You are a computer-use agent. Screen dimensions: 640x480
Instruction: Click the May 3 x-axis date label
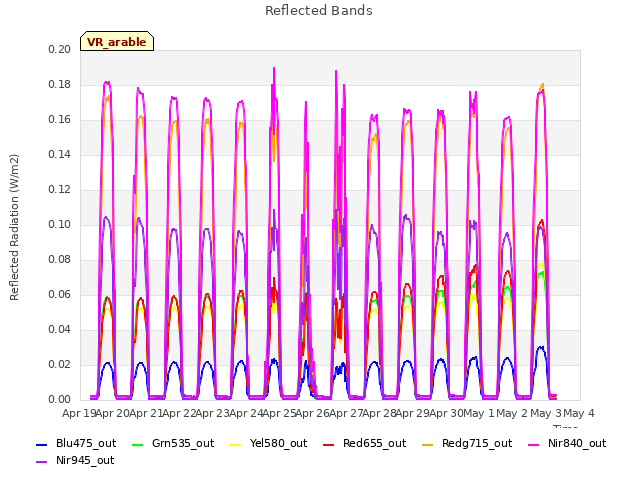(546, 413)
